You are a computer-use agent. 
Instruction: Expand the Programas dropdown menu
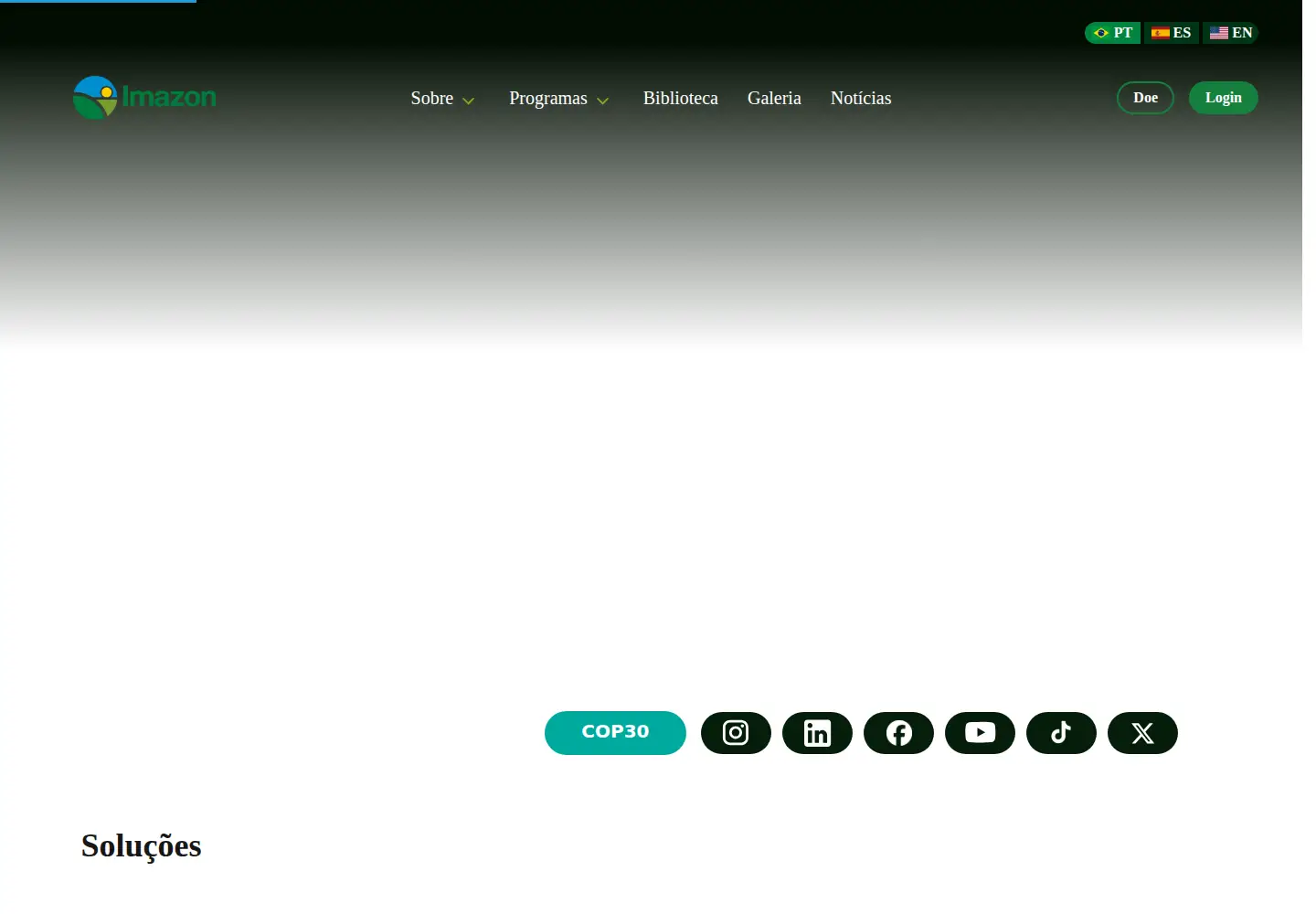[559, 99]
